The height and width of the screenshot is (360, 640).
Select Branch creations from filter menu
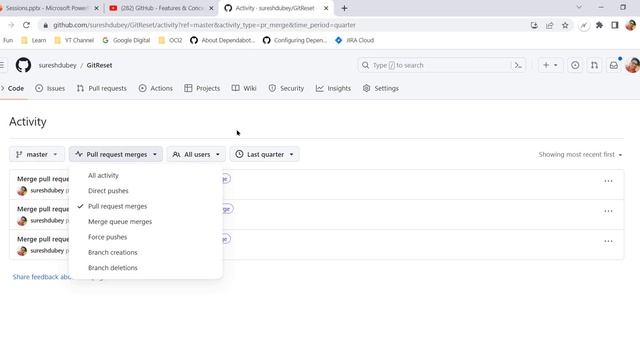click(x=146, y=253)
